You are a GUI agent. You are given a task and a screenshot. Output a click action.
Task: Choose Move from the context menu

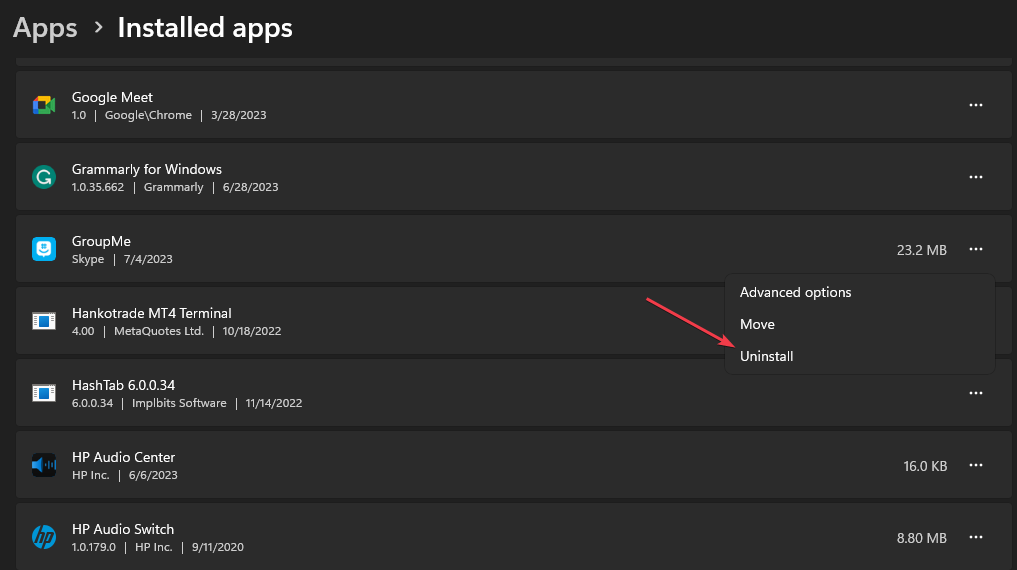click(757, 324)
